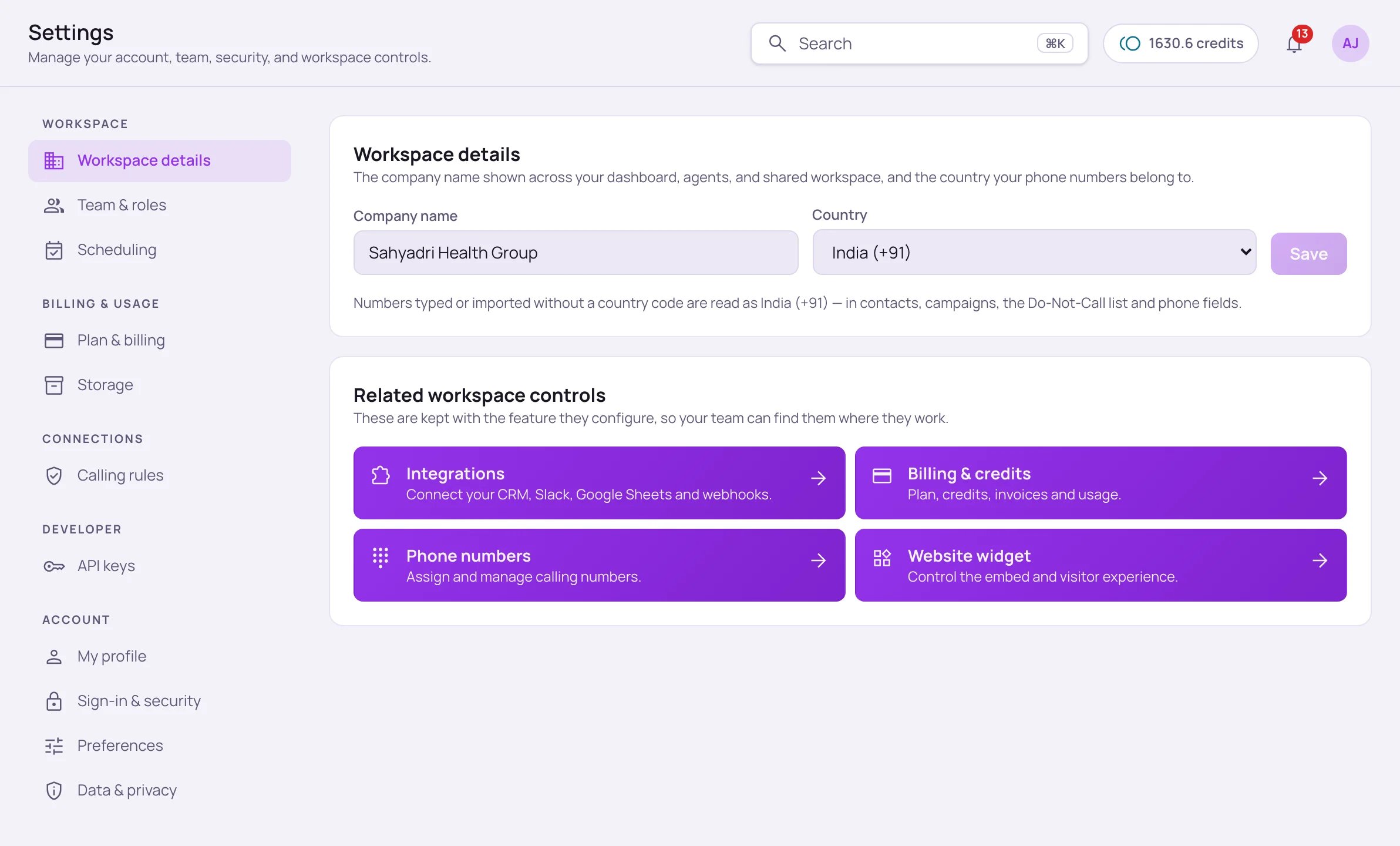The image size is (1400, 846).
Task: Focus the Company name input field
Action: tap(576, 253)
